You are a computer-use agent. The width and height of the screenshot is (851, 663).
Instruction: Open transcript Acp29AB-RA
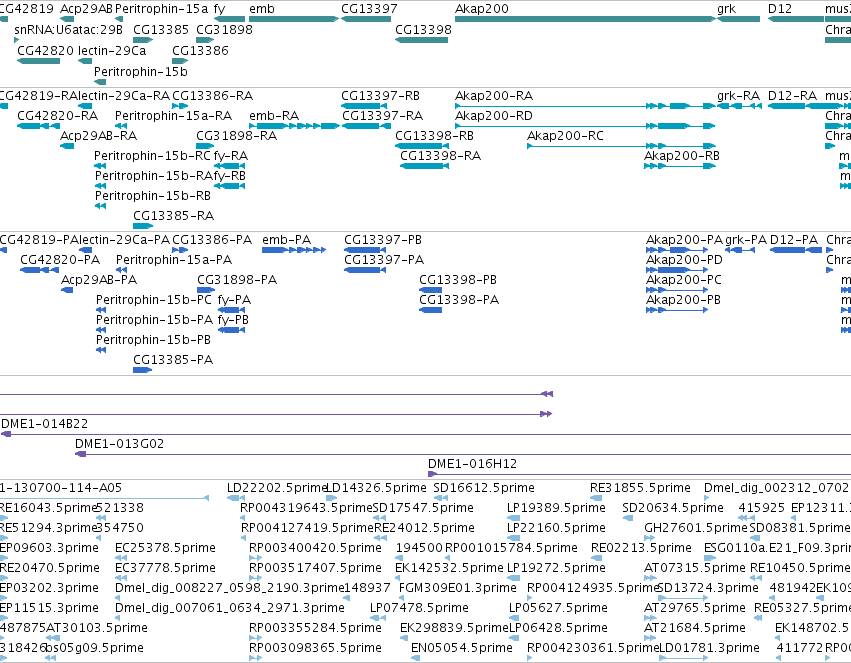[x=98, y=136]
